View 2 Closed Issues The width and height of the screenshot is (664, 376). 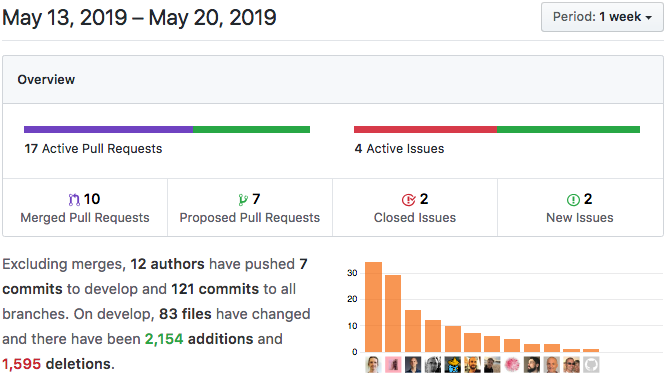pos(415,207)
